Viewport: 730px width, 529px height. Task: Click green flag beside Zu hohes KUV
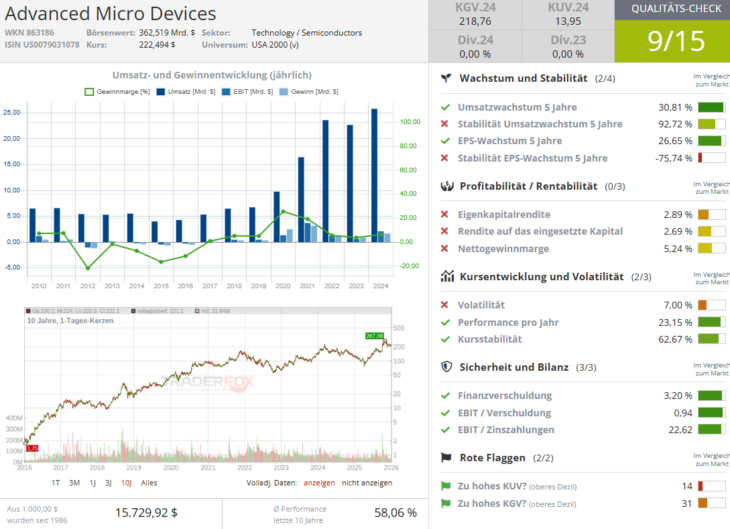445,486
